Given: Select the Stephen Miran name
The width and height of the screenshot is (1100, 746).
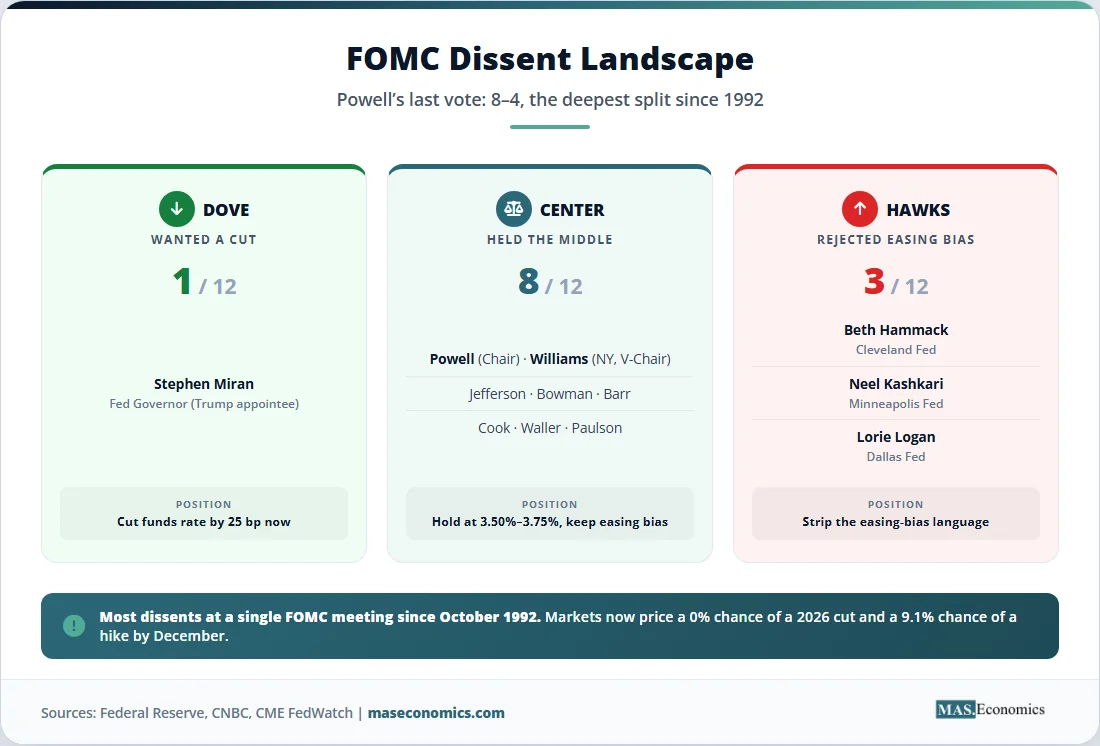Looking at the screenshot, I should pyautogui.click(x=203, y=384).
